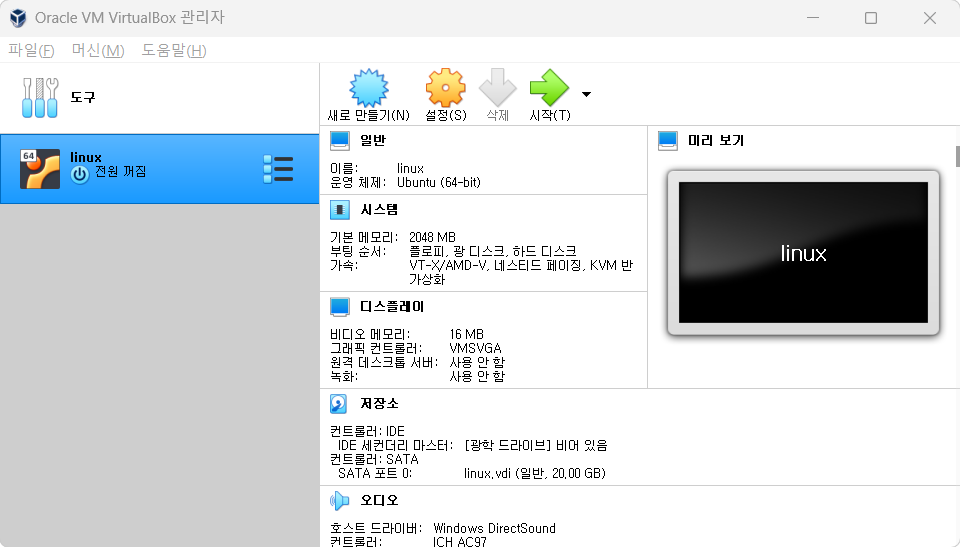Click the VirtualBox cube title icon
Viewport: 960px width, 547px height.
point(18,18)
